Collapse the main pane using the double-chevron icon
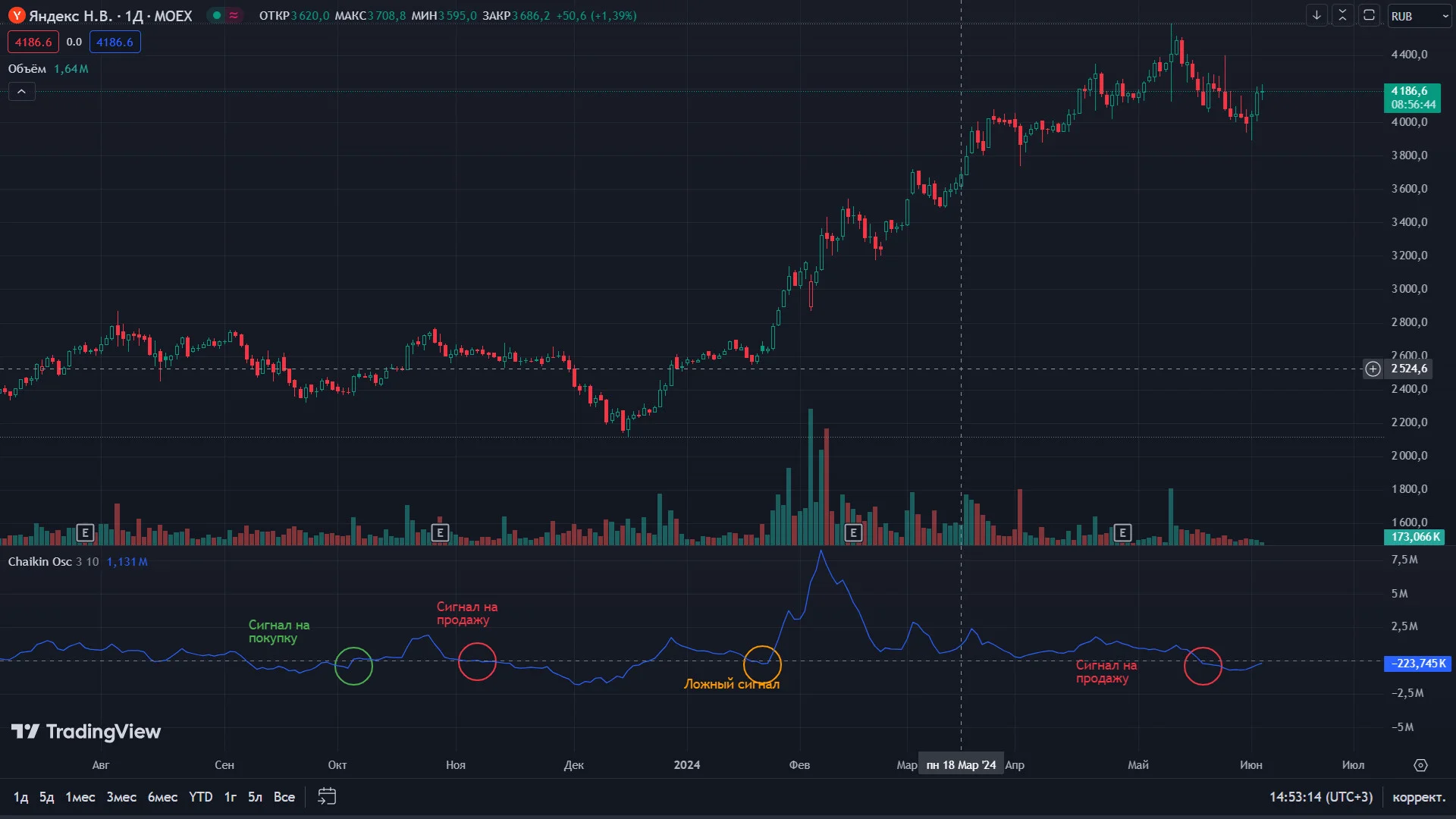Image resolution: width=1456 pixels, height=819 pixels. (1342, 15)
